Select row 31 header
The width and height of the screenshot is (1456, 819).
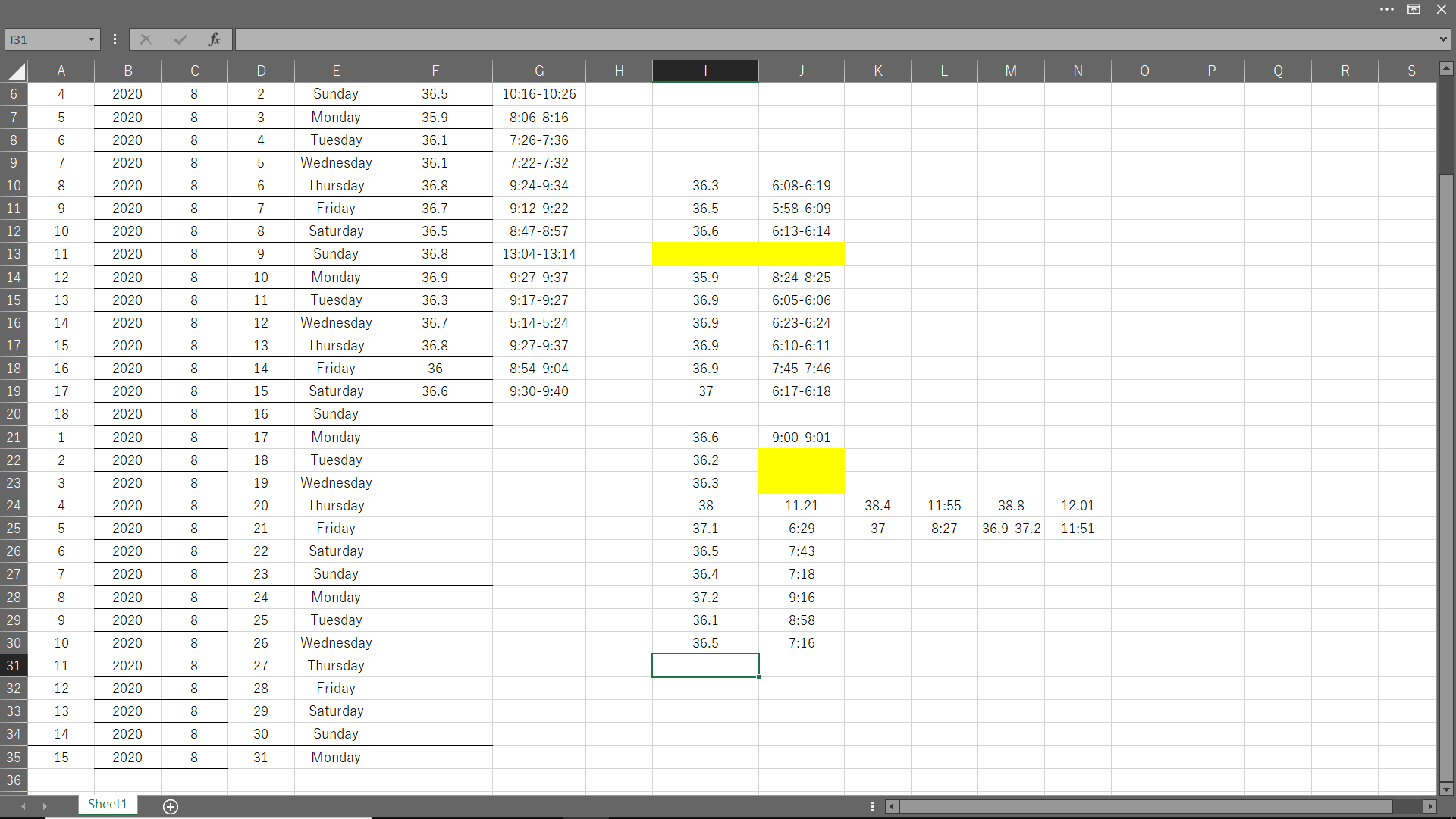click(14, 666)
